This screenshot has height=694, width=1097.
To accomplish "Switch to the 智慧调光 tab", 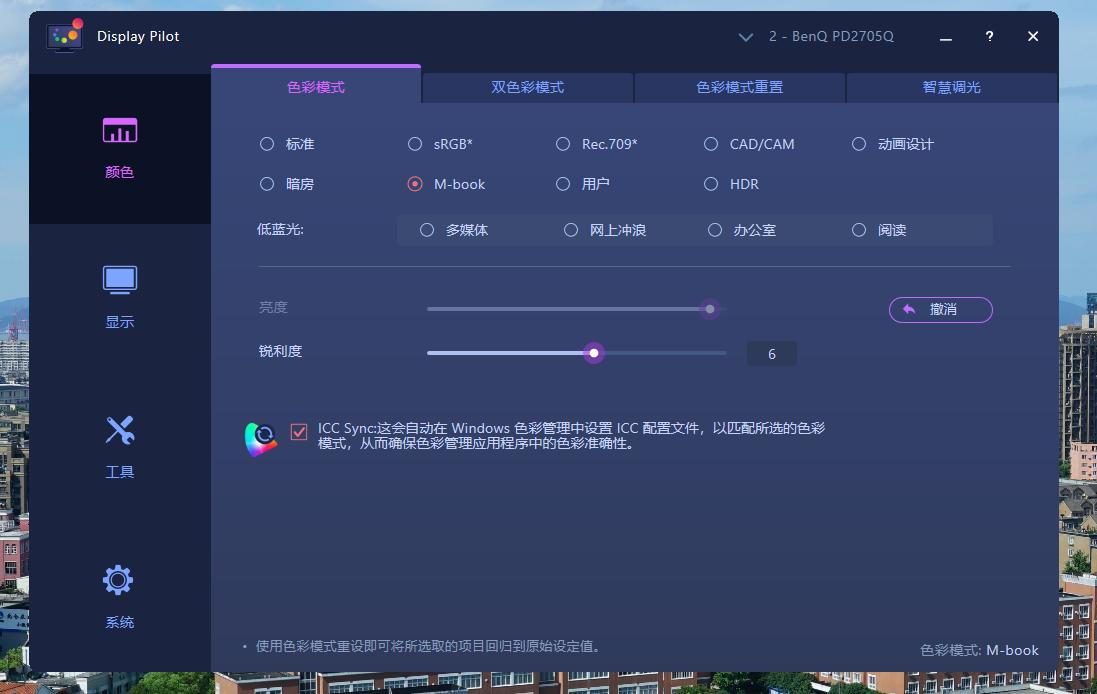I will point(951,88).
